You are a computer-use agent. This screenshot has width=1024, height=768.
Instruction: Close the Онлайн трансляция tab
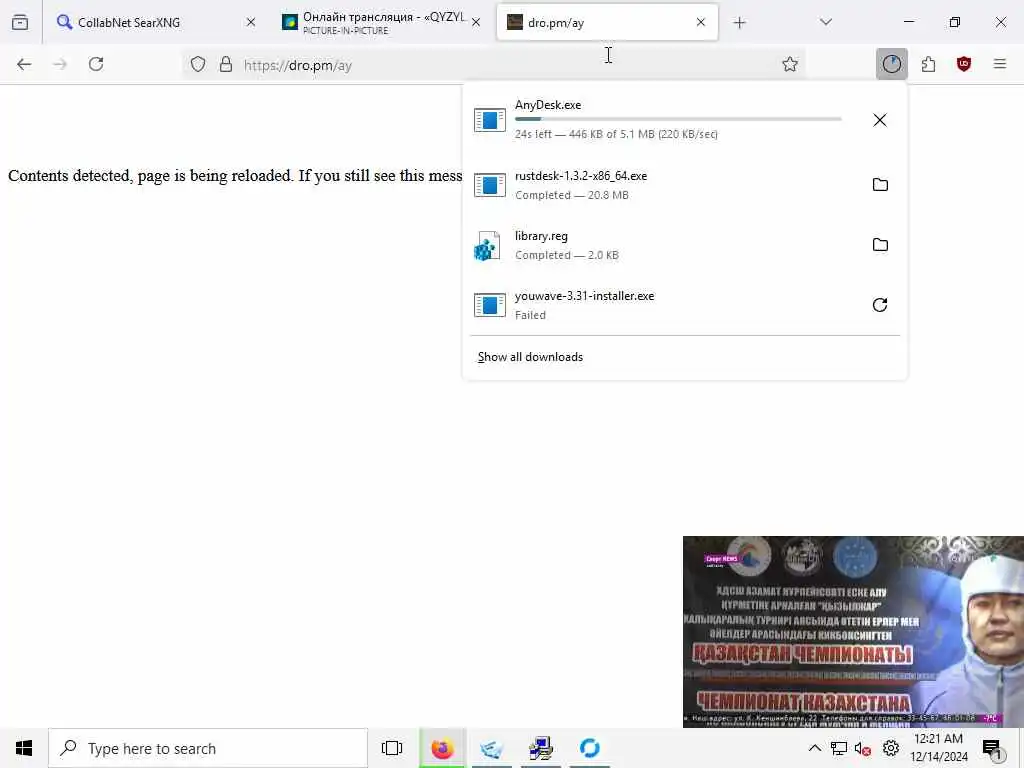pyautogui.click(x=476, y=23)
